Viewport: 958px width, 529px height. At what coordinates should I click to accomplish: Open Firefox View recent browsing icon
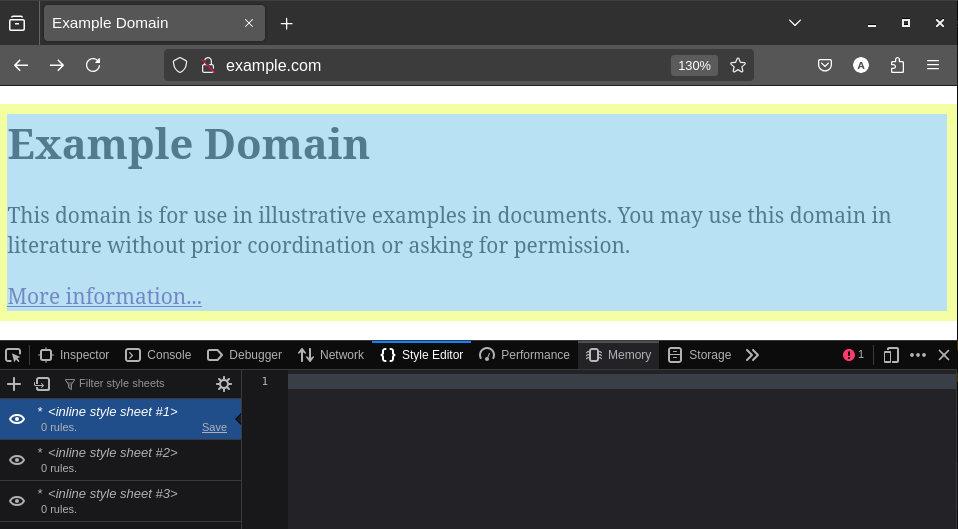tap(17, 23)
